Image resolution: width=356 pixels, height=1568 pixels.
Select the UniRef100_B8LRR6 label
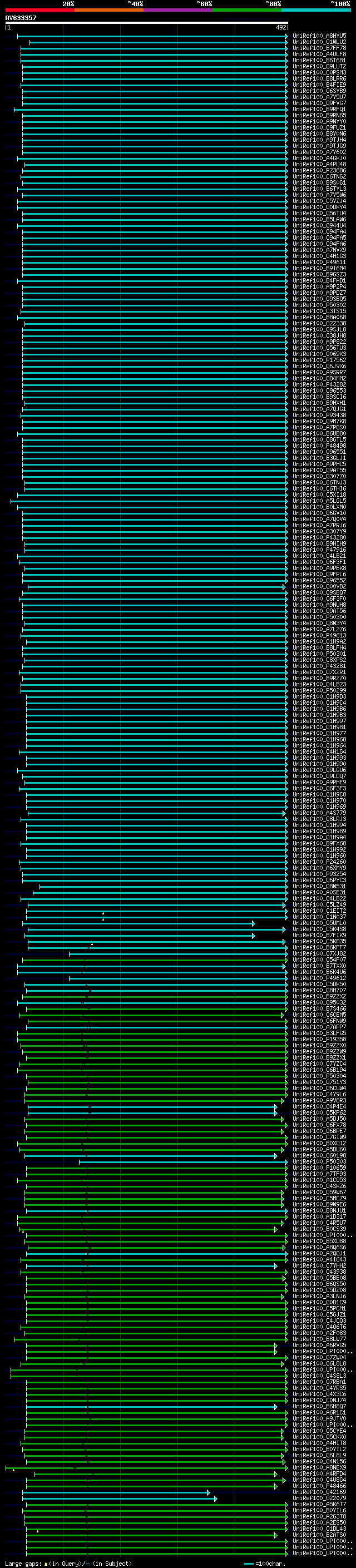[319, 78]
